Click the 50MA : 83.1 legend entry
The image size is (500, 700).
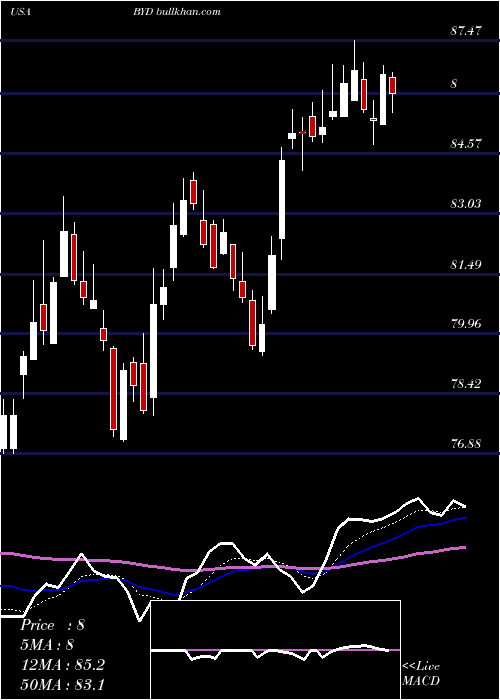pos(62,684)
